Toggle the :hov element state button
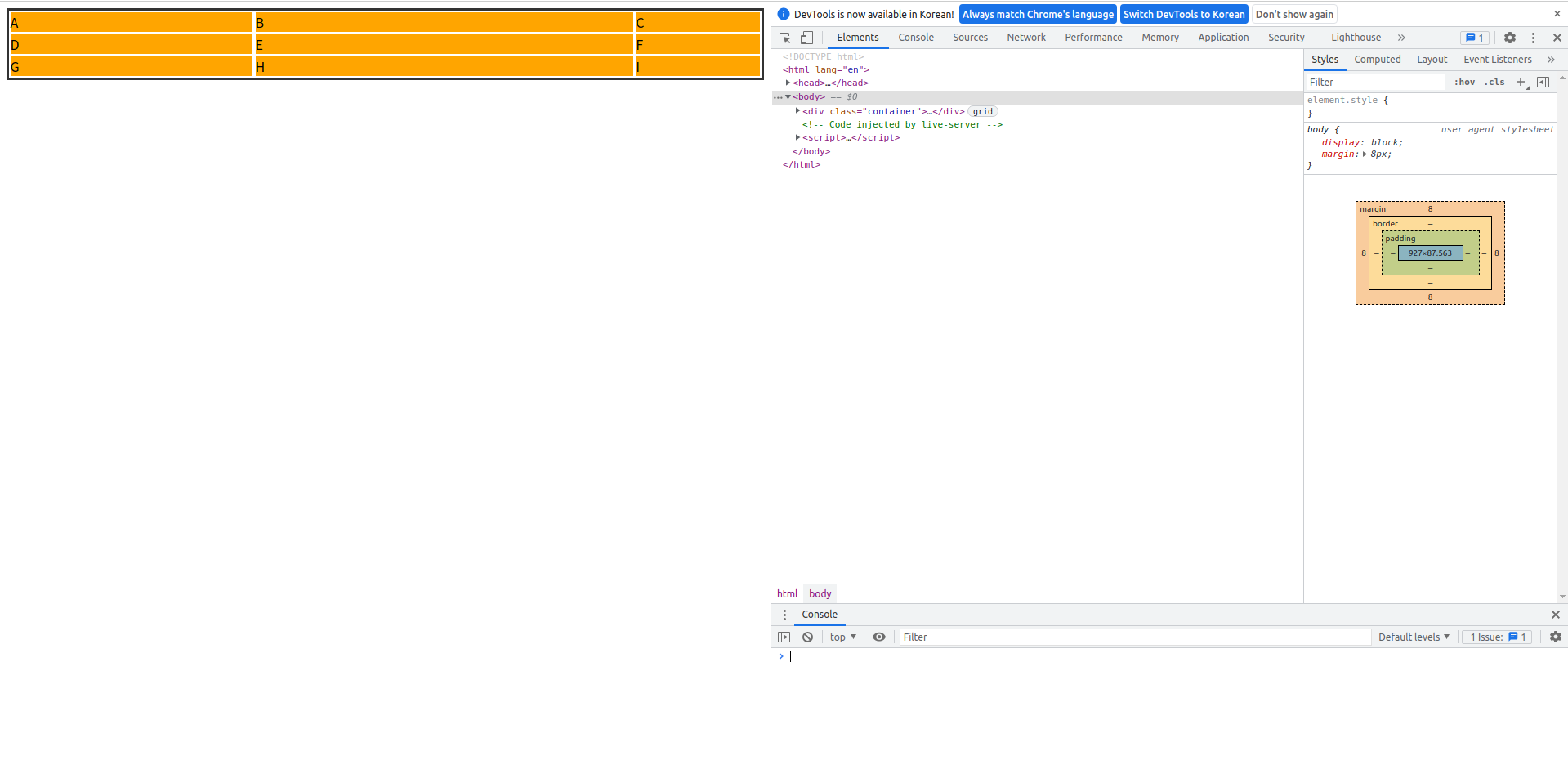This screenshot has height=765, width=1568. pyautogui.click(x=1464, y=82)
